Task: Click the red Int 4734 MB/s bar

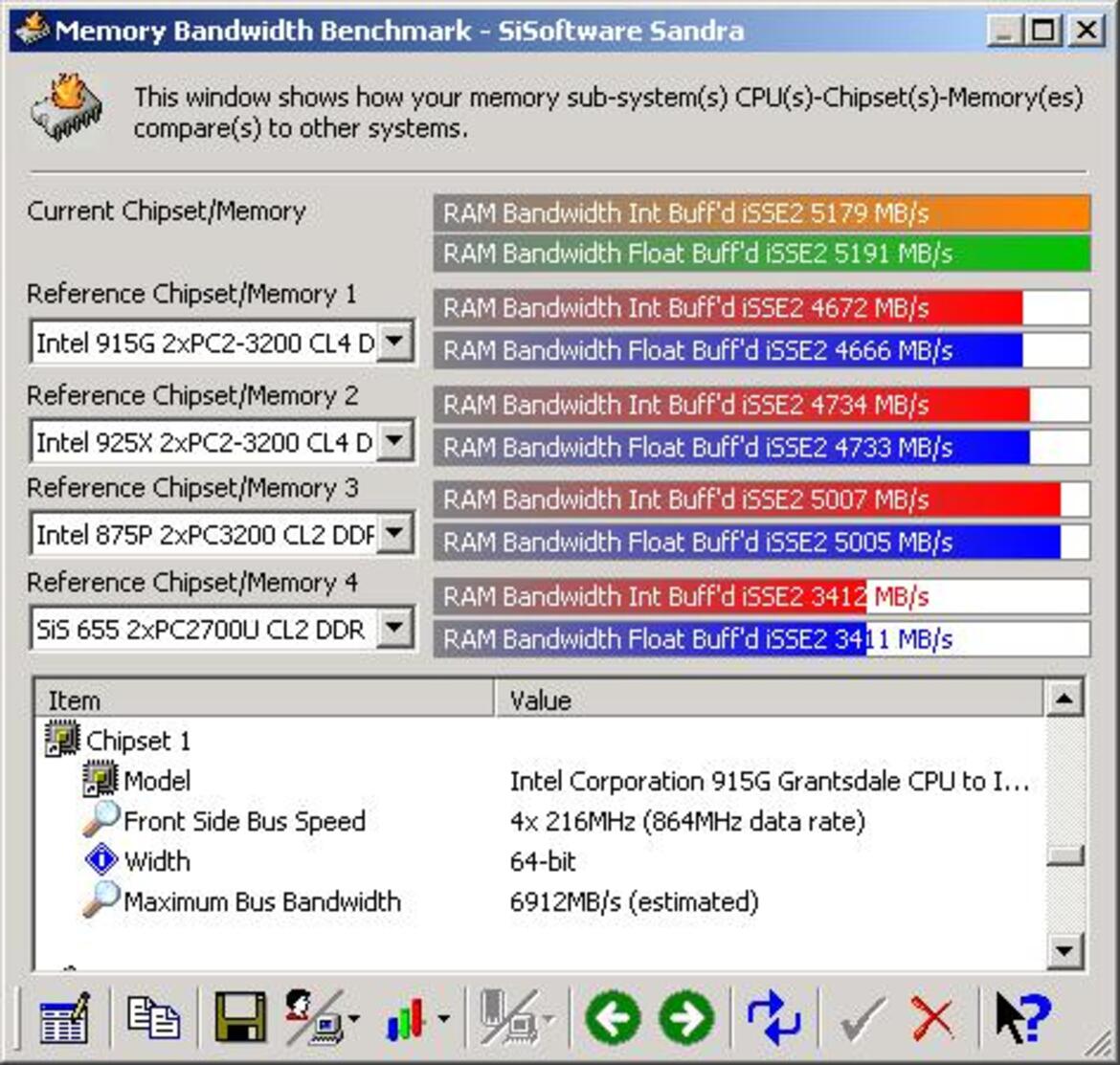Action: click(x=761, y=405)
